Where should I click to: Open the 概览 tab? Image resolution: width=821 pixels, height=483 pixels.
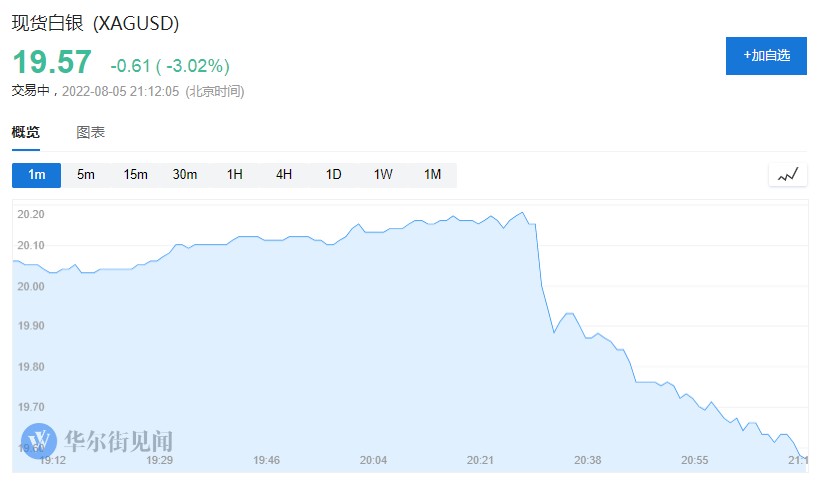(26, 132)
